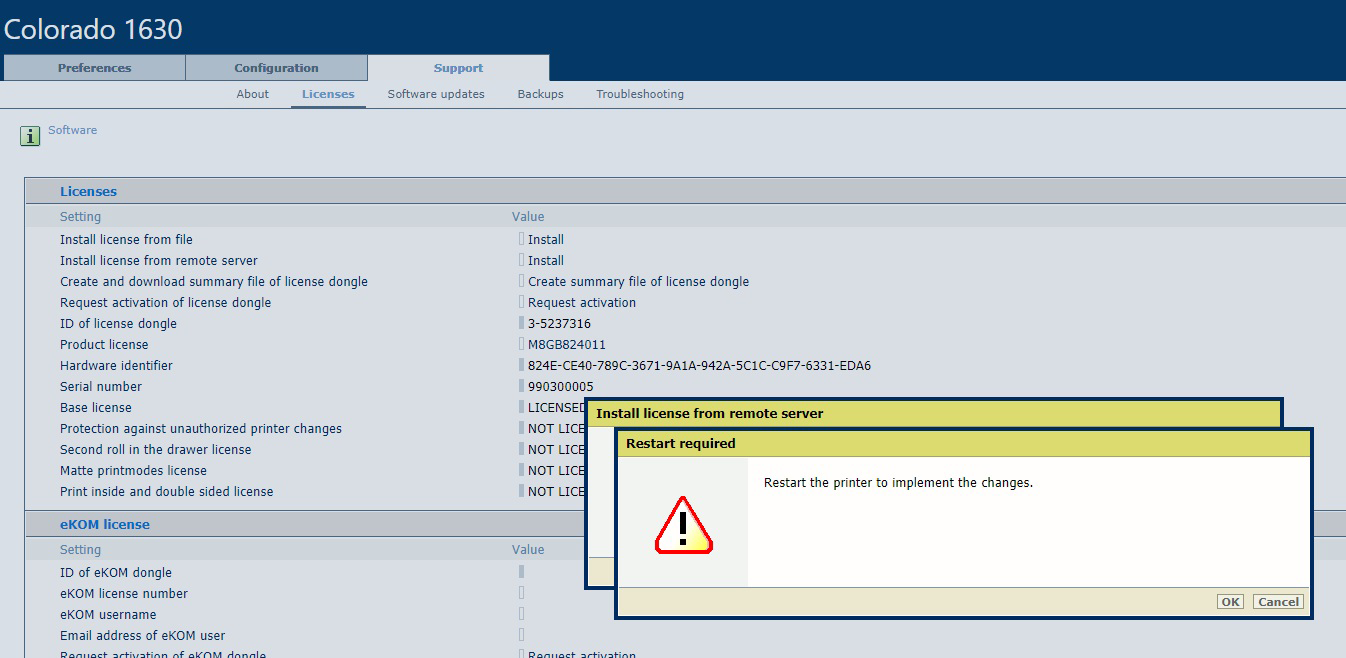Click the eKOM username value field
The image size is (1346, 658).
coord(521,614)
